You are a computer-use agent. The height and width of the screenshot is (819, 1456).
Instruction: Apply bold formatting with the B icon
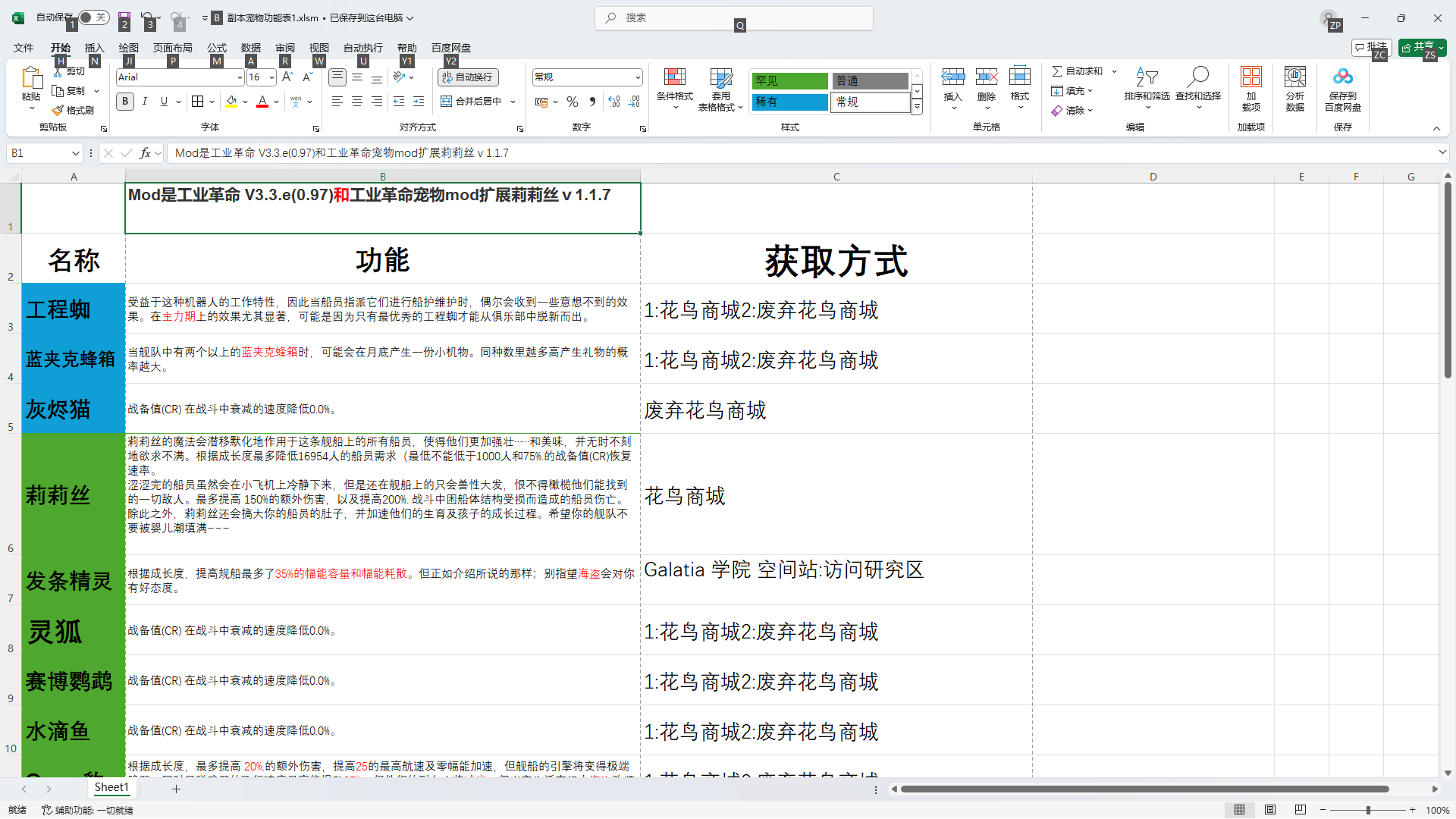(x=124, y=101)
